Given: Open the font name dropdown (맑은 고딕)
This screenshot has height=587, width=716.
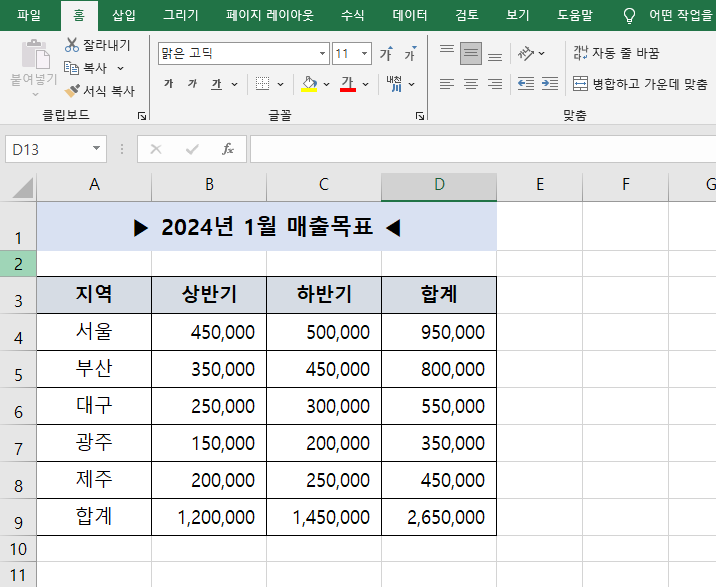Looking at the screenshot, I should click(322, 53).
